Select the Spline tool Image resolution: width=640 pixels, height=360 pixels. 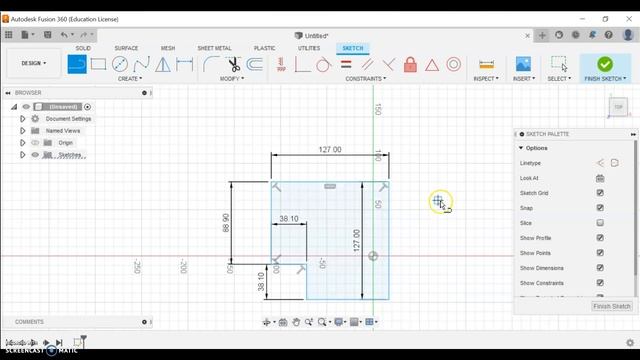click(141, 64)
